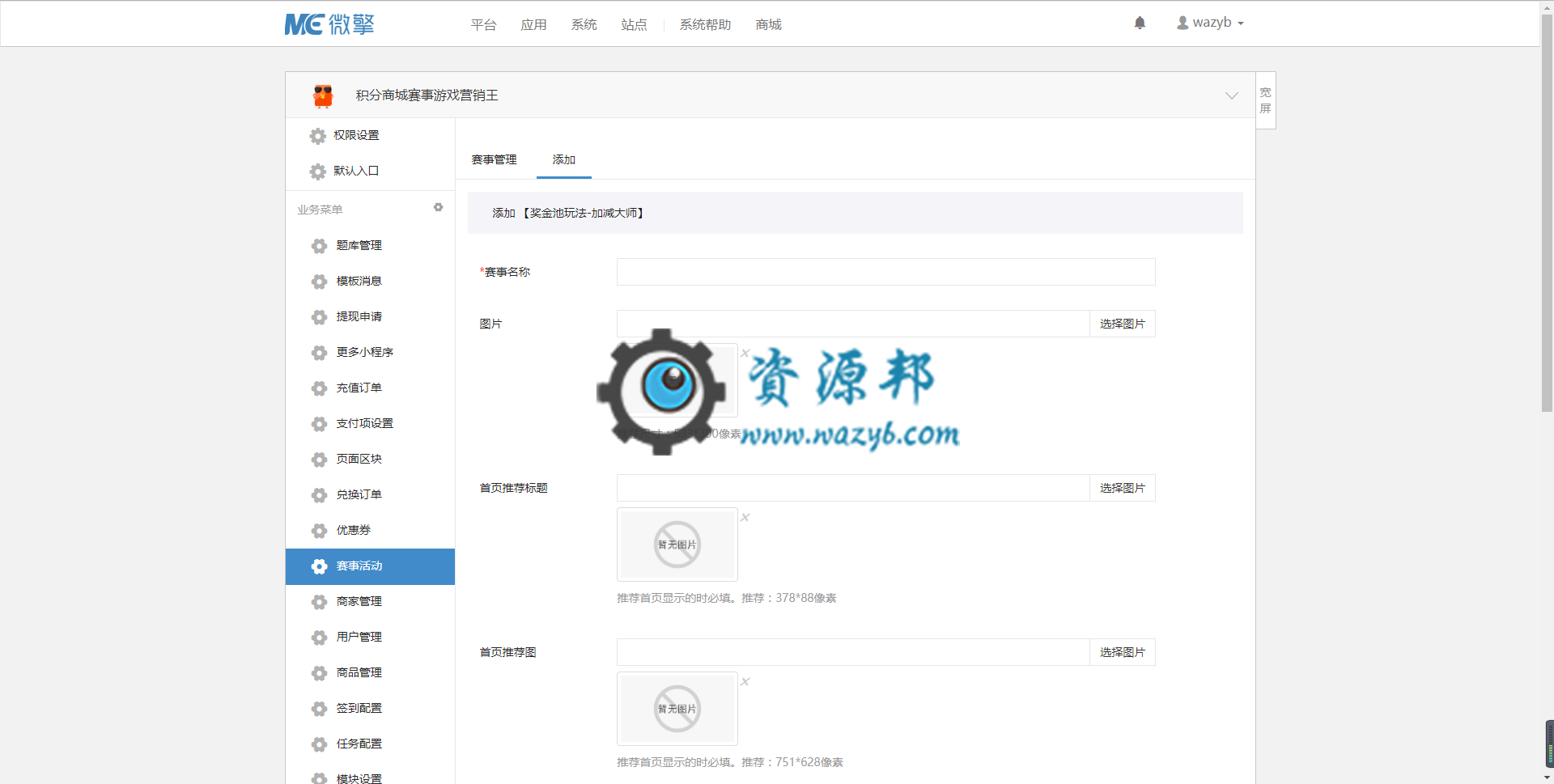This screenshot has height=784, width=1554.
Task: Open 签到配置 in sidebar
Action: (359, 708)
